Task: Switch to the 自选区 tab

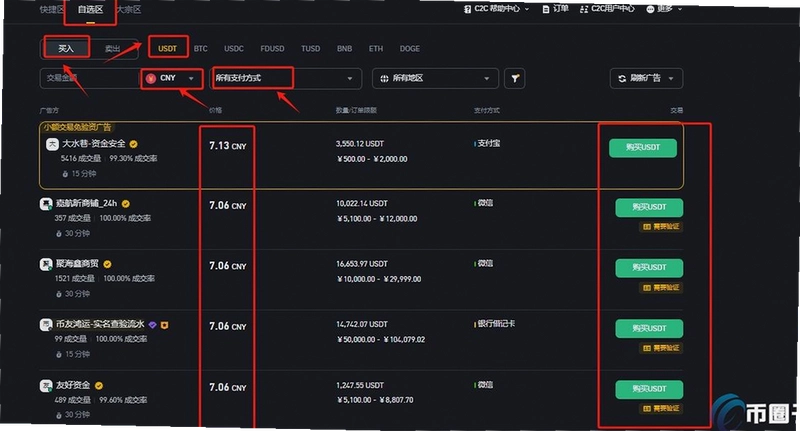Action: coord(90,10)
